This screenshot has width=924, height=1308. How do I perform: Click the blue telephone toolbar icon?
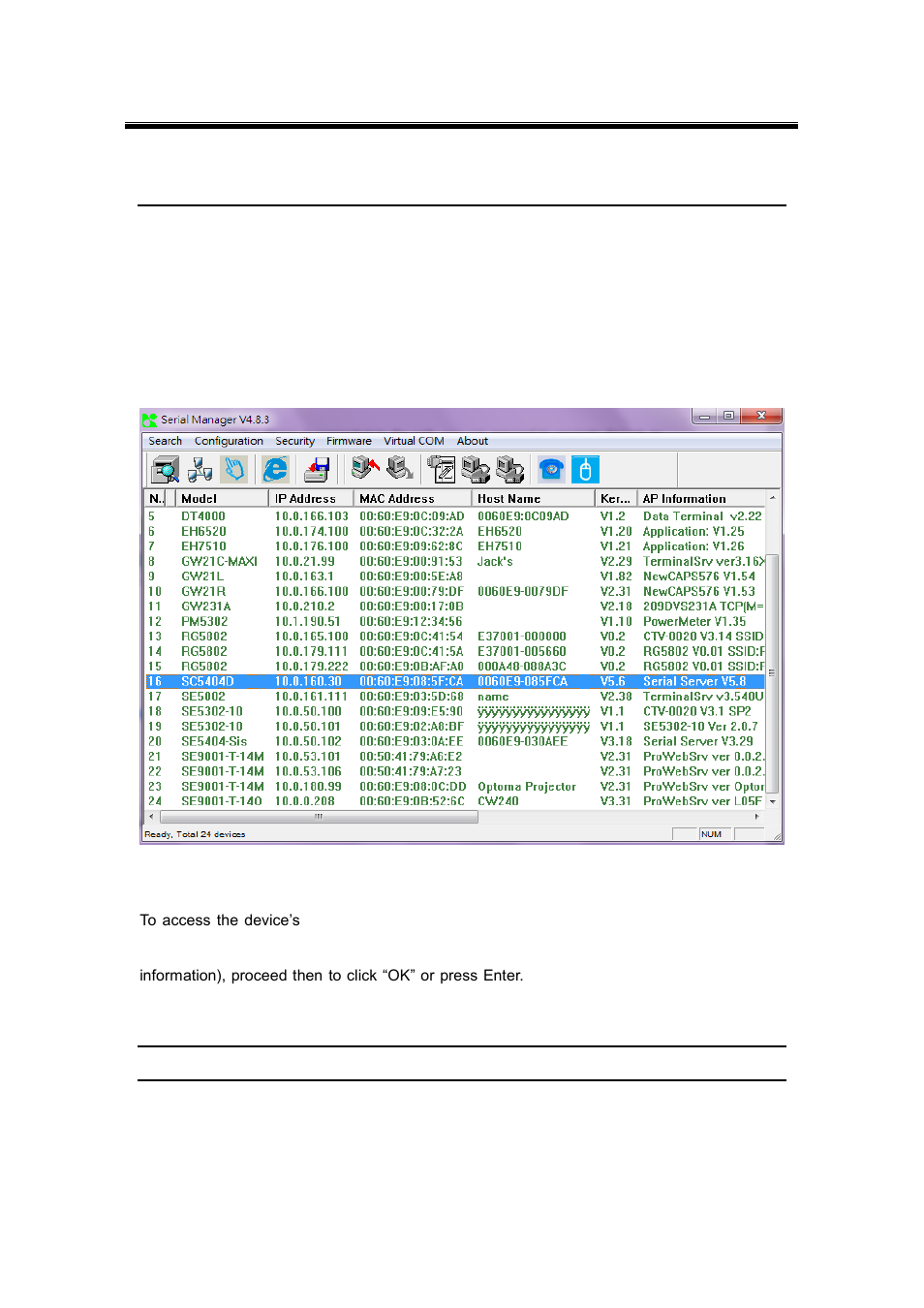tap(551, 470)
